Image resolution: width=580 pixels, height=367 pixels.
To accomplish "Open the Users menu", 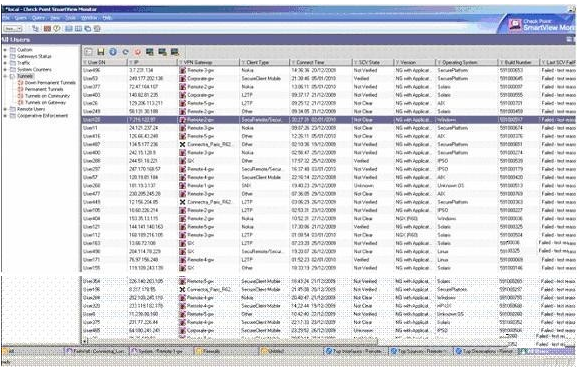I will pyautogui.click(x=21, y=18).
